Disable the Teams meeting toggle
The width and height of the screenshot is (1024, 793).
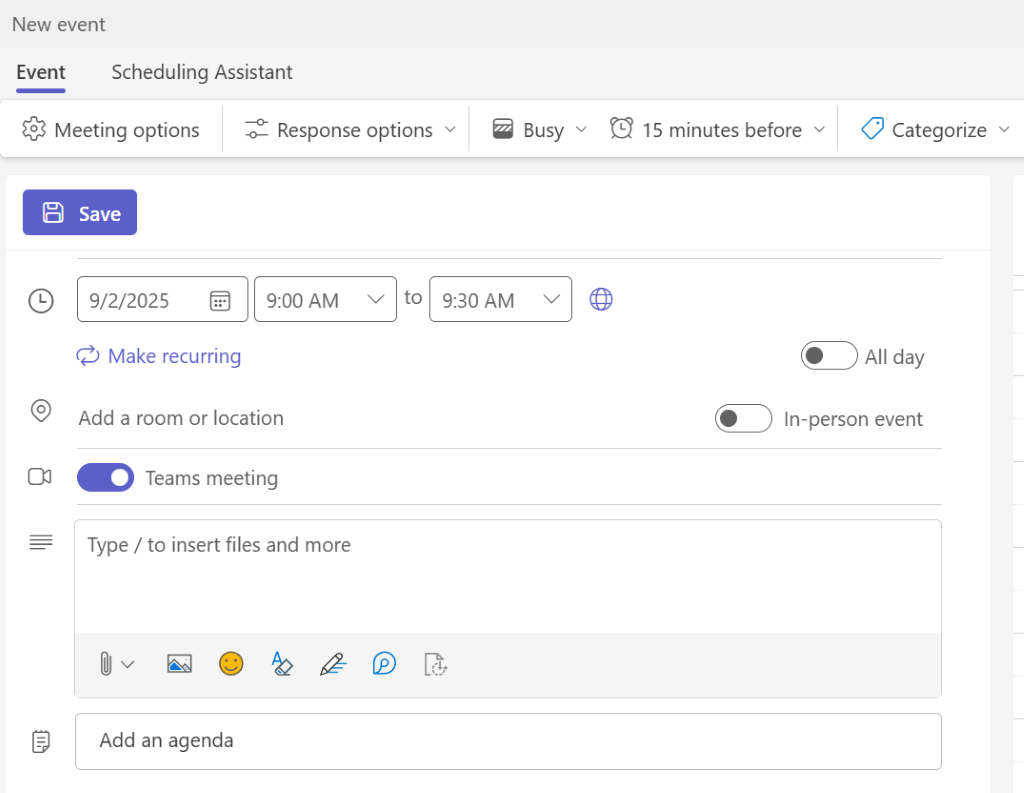105,477
